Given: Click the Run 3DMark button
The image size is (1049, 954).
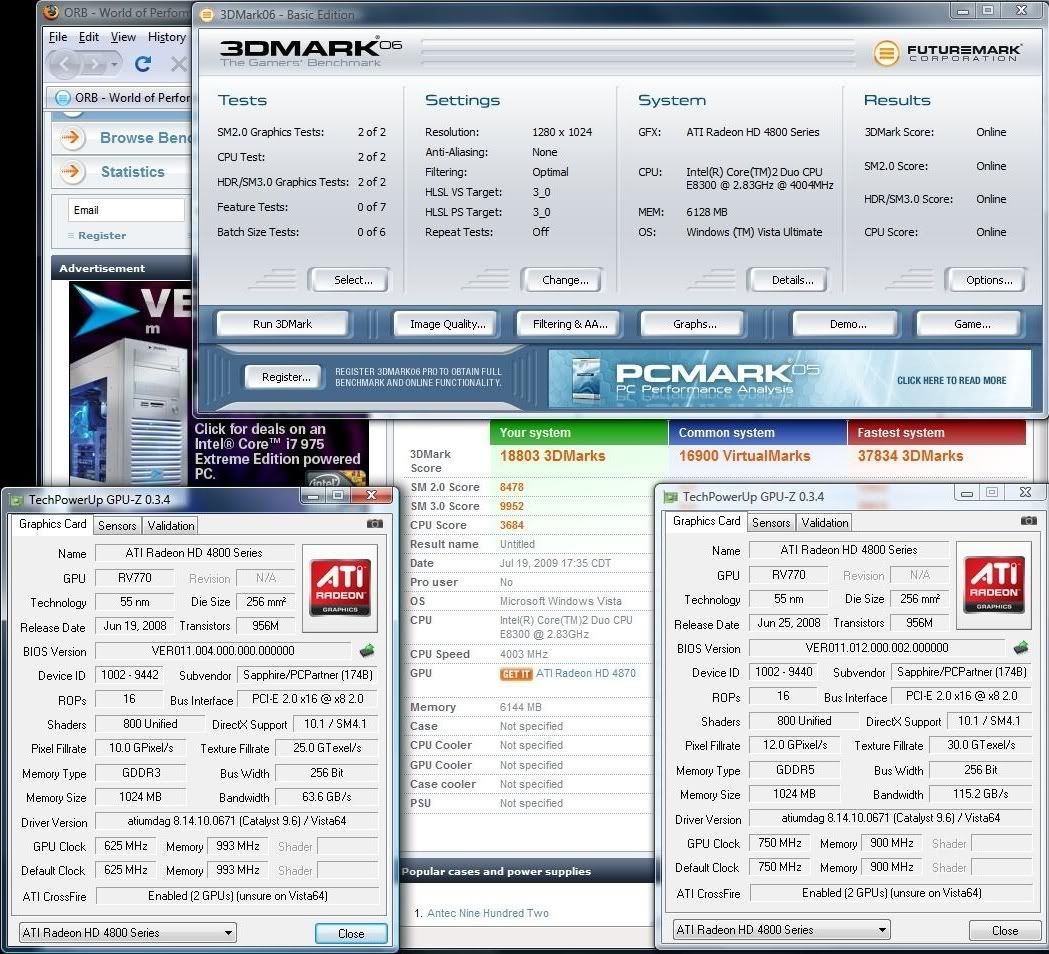Looking at the screenshot, I should point(282,324).
